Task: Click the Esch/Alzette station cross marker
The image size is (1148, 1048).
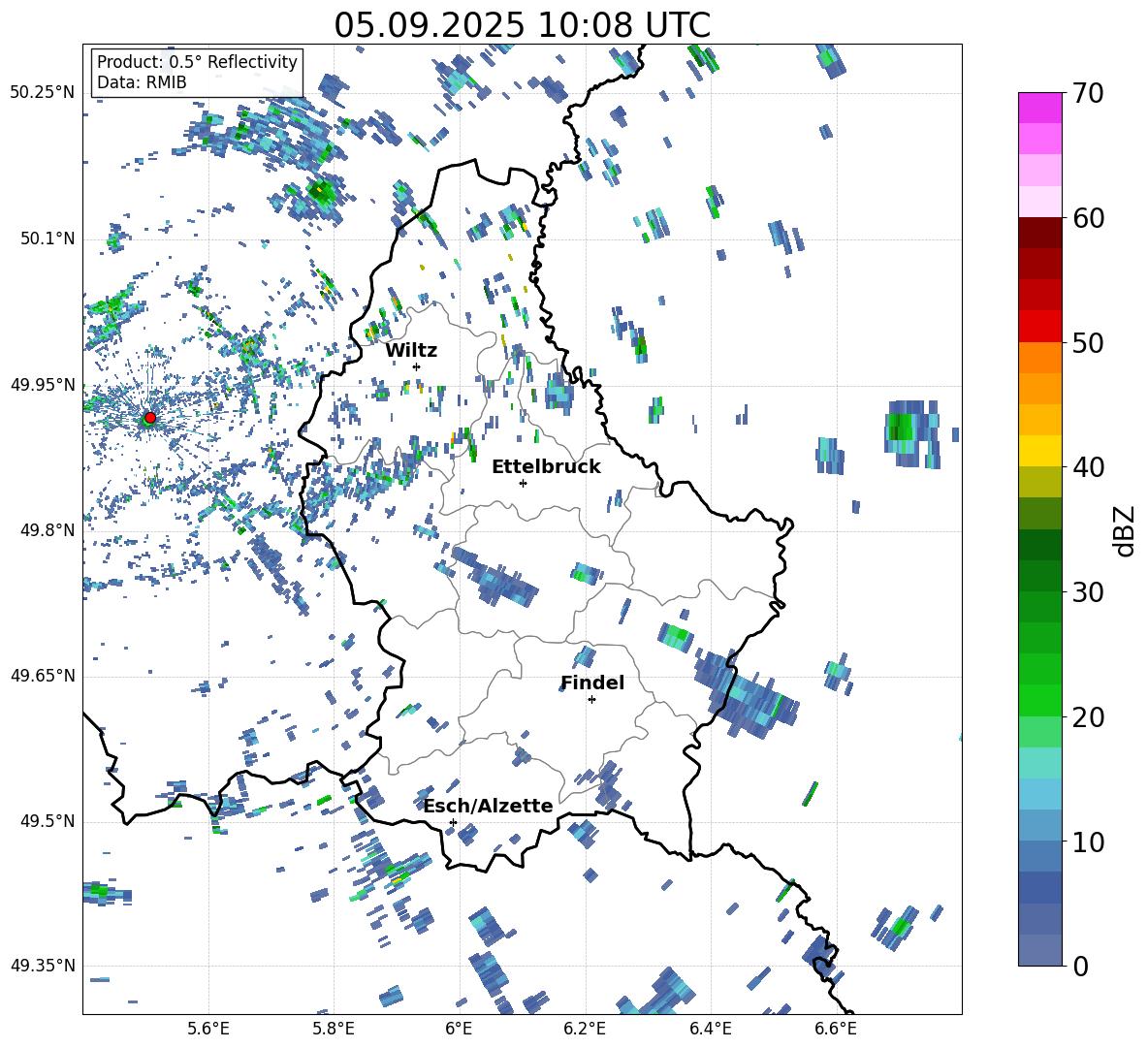Action: 453,822
